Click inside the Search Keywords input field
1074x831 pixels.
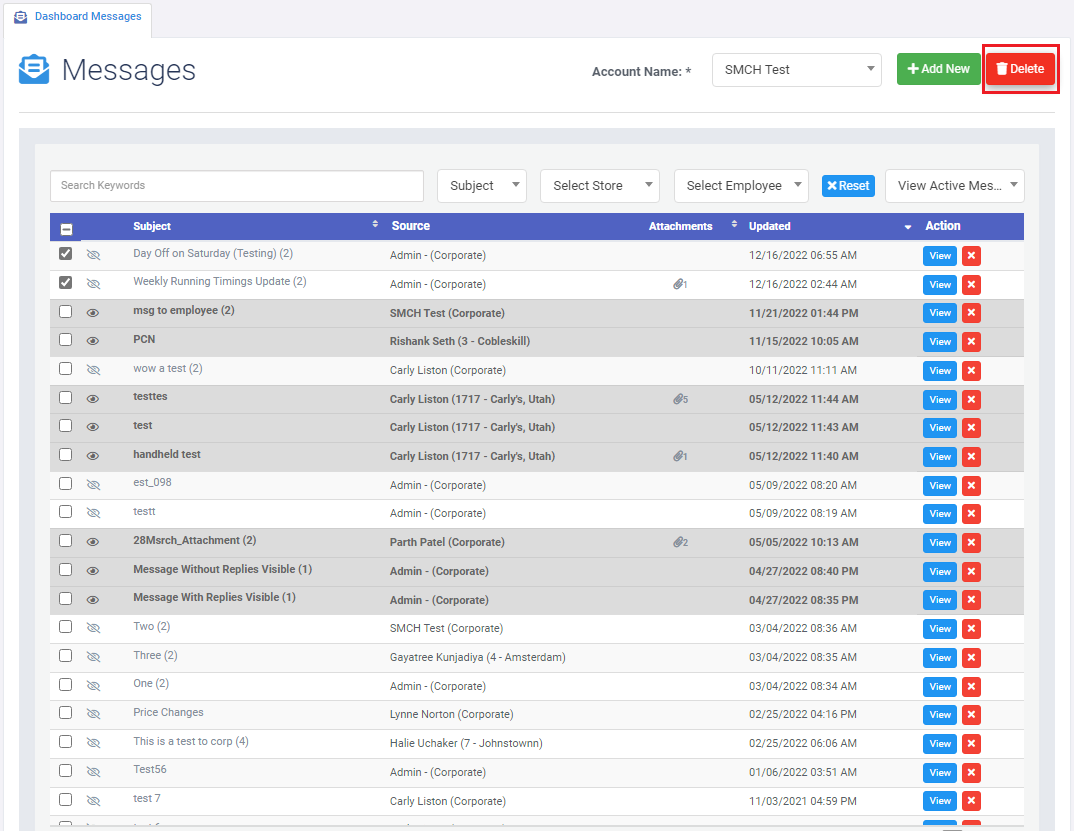[236, 186]
